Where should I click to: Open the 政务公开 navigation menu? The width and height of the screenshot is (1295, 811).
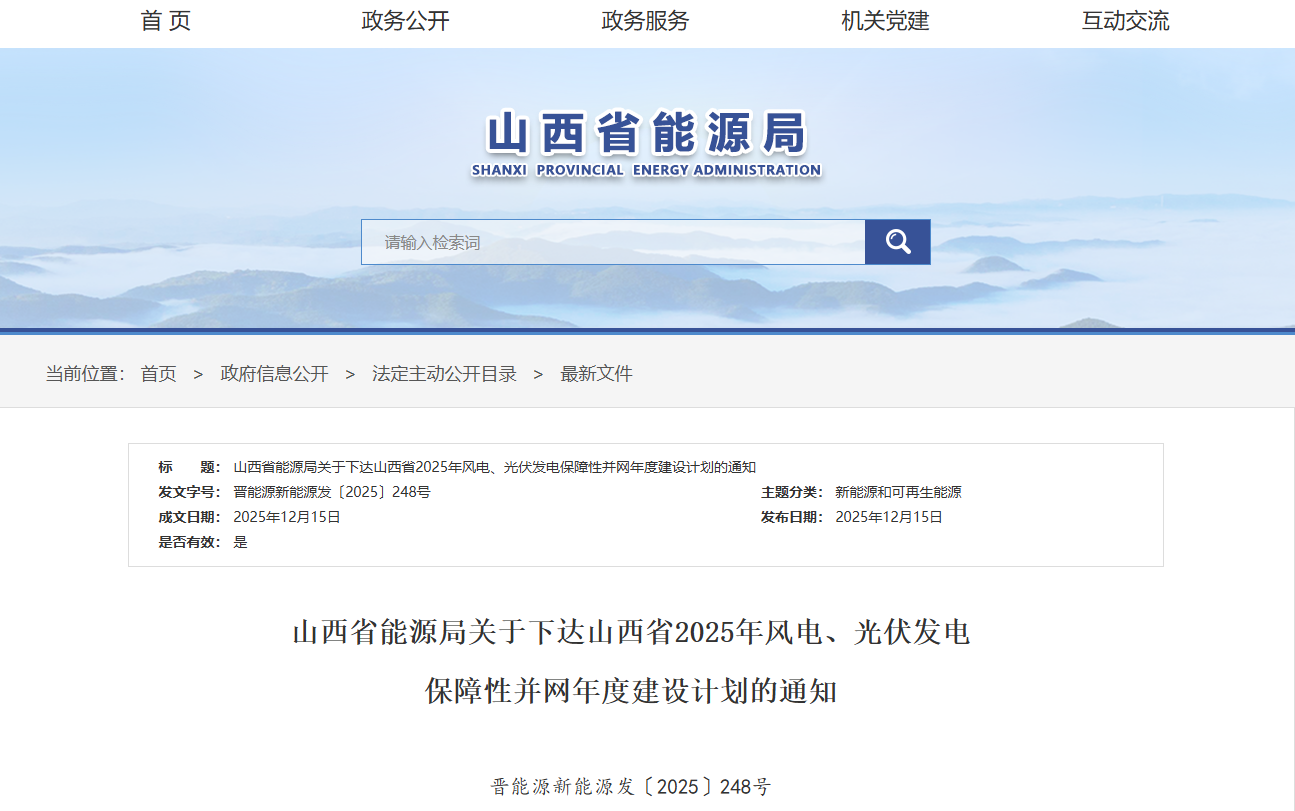[x=405, y=21]
